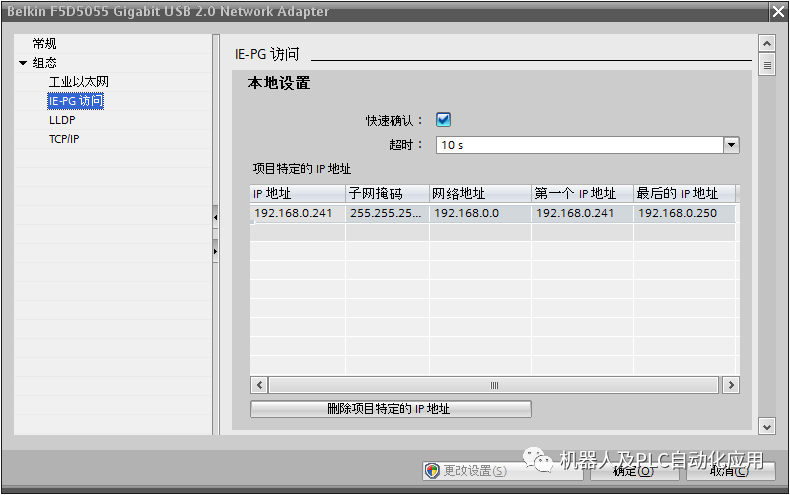This screenshot has width=790, height=495.
Task: Click the lower splitter expand-right arrow
Action: point(215,251)
